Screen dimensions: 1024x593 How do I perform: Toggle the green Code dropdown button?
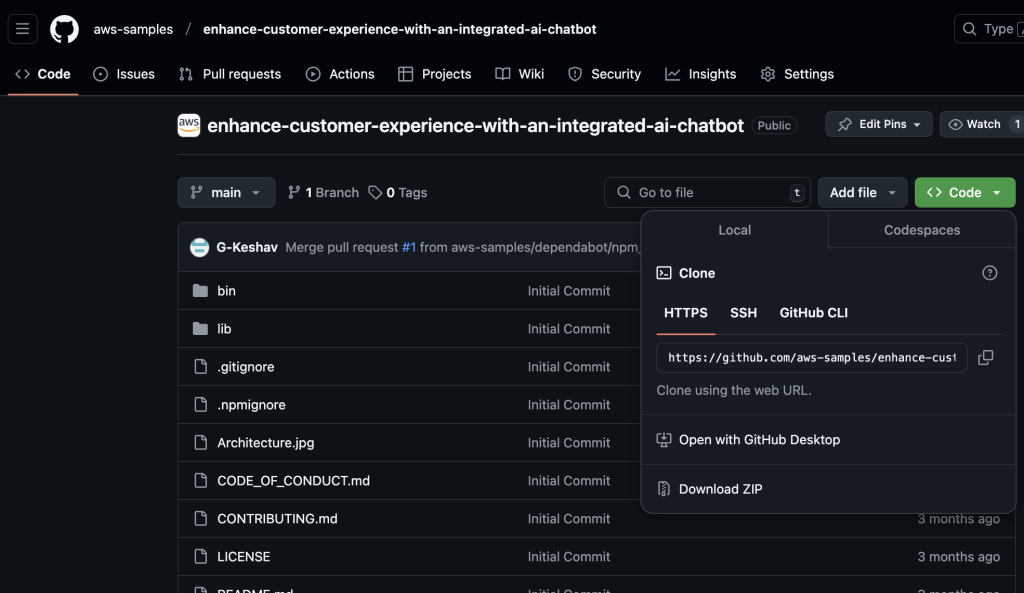pyautogui.click(x=965, y=193)
